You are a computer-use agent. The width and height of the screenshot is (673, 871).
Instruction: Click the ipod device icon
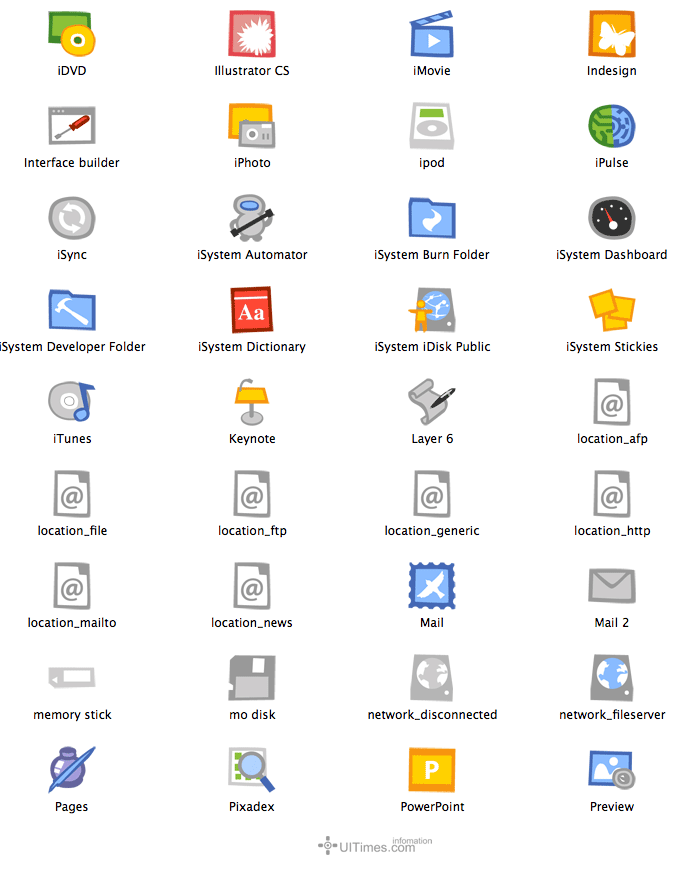click(x=432, y=126)
